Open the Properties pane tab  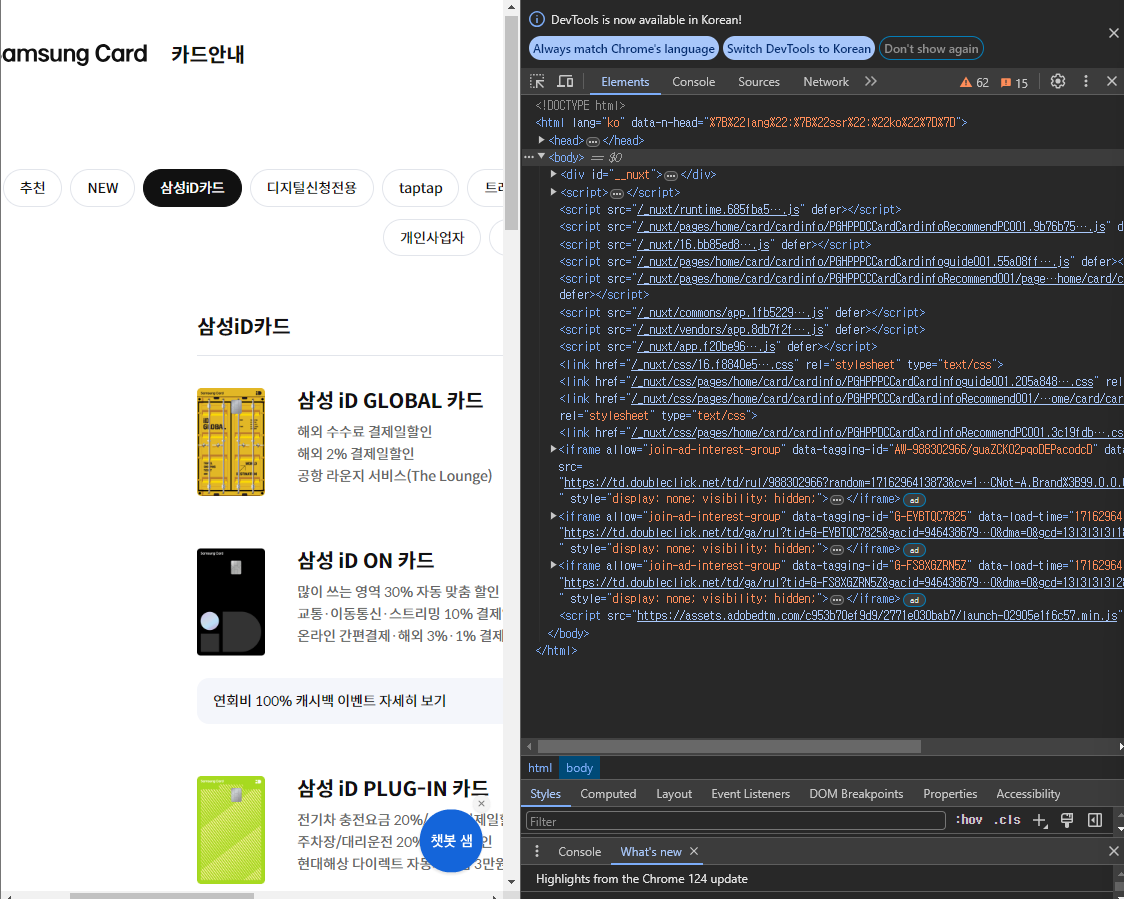coord(950,794)
